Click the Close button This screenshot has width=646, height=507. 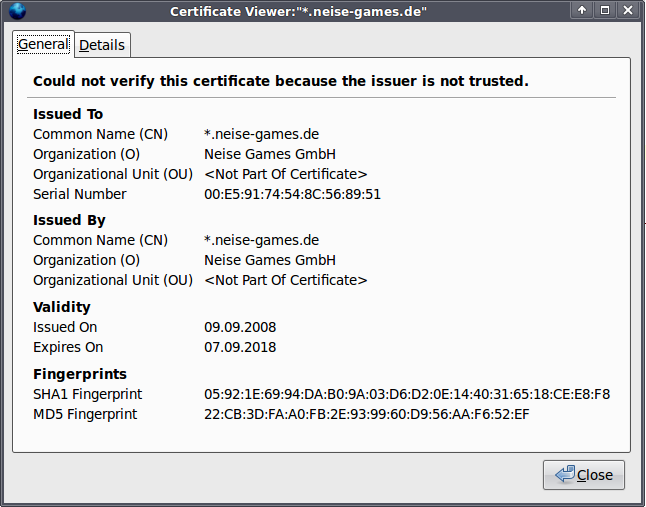(x=584, y=475)
